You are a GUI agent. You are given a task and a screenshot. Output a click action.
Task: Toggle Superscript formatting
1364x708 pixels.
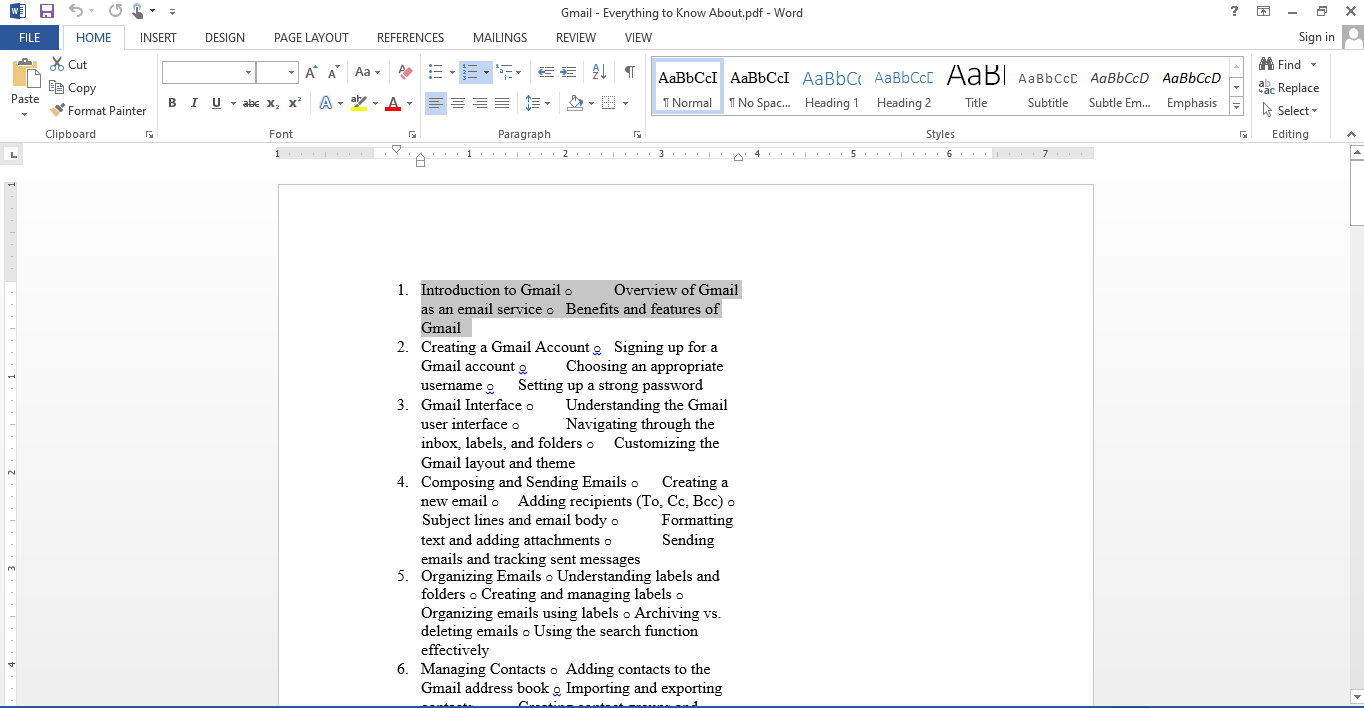point(295,103)
